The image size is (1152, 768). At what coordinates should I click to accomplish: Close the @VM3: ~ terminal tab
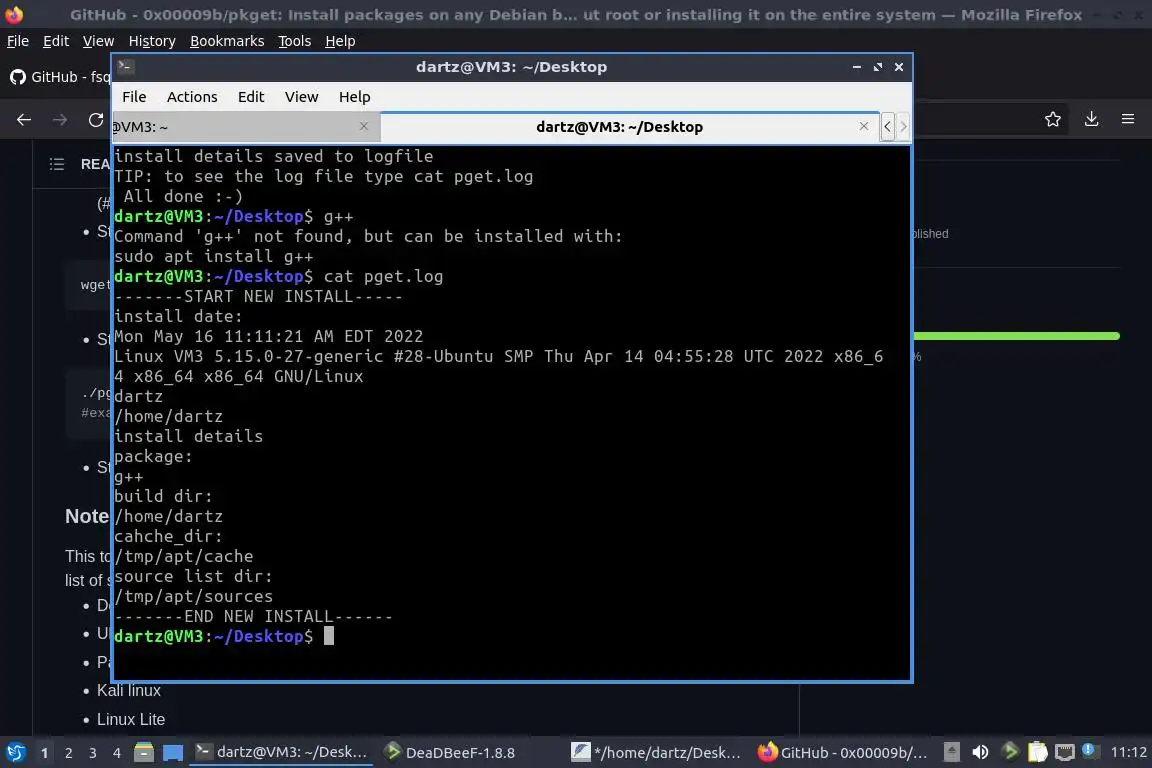[x=364, y=126]
